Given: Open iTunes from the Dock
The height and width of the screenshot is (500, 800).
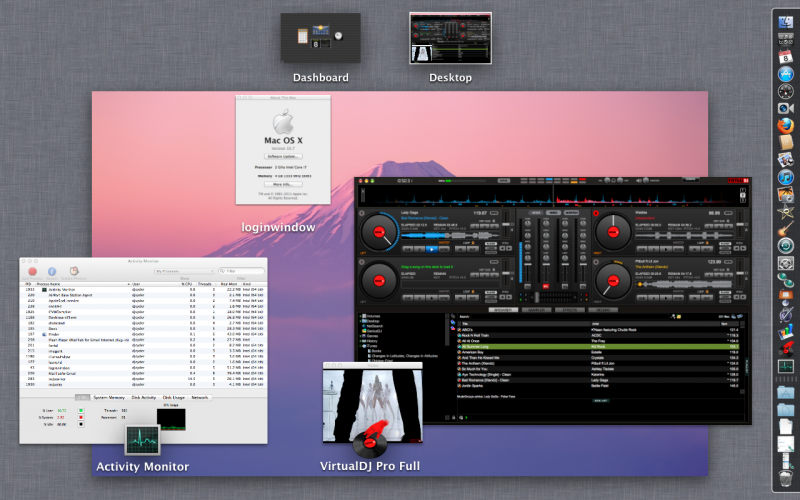Looking at the screenshot, I should click(x=786, y=177).
